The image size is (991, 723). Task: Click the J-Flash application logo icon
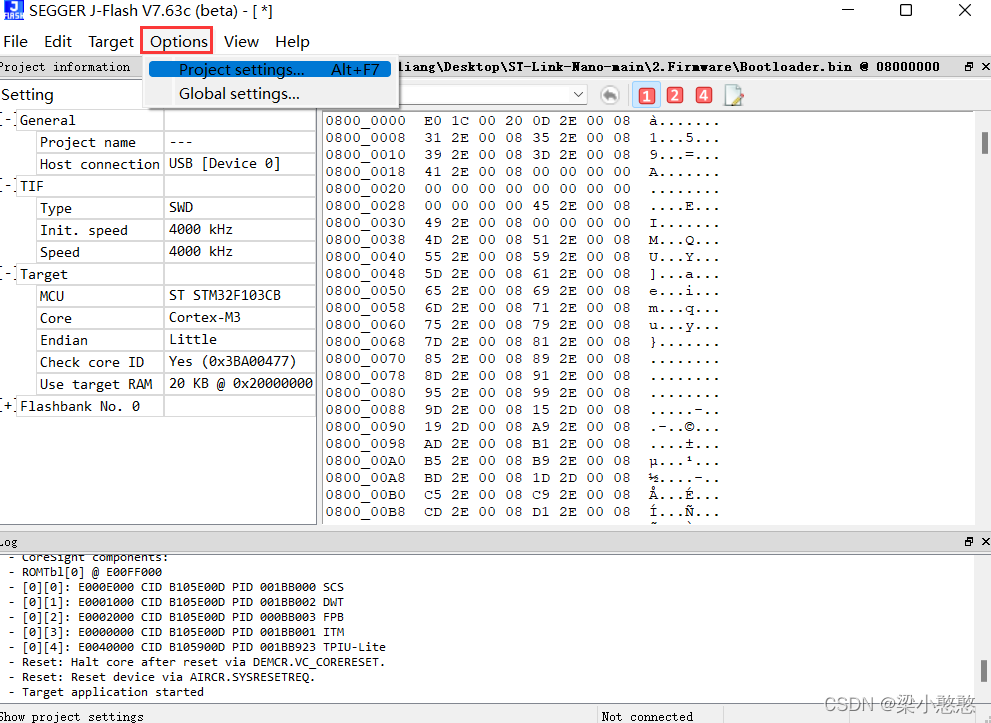(x=13, y=10)
